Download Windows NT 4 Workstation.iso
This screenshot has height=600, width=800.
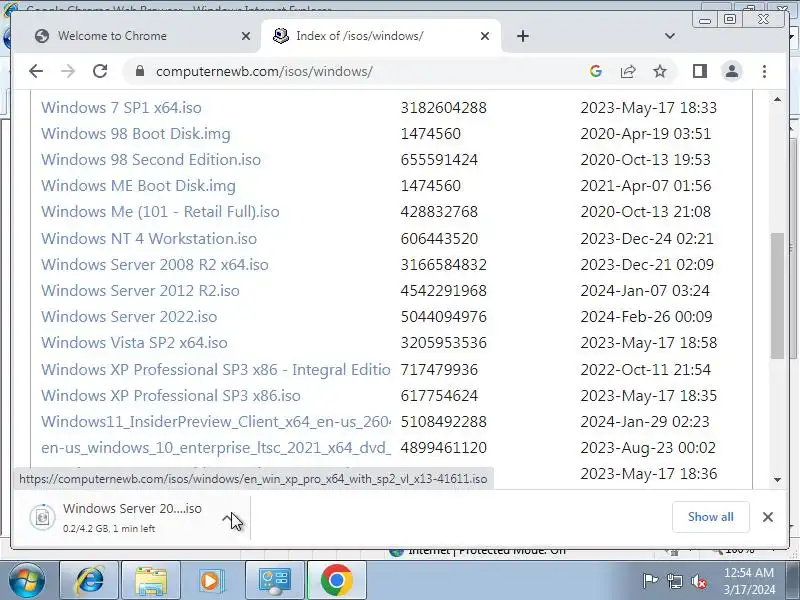pyautogui.click(x=149, y=239)
